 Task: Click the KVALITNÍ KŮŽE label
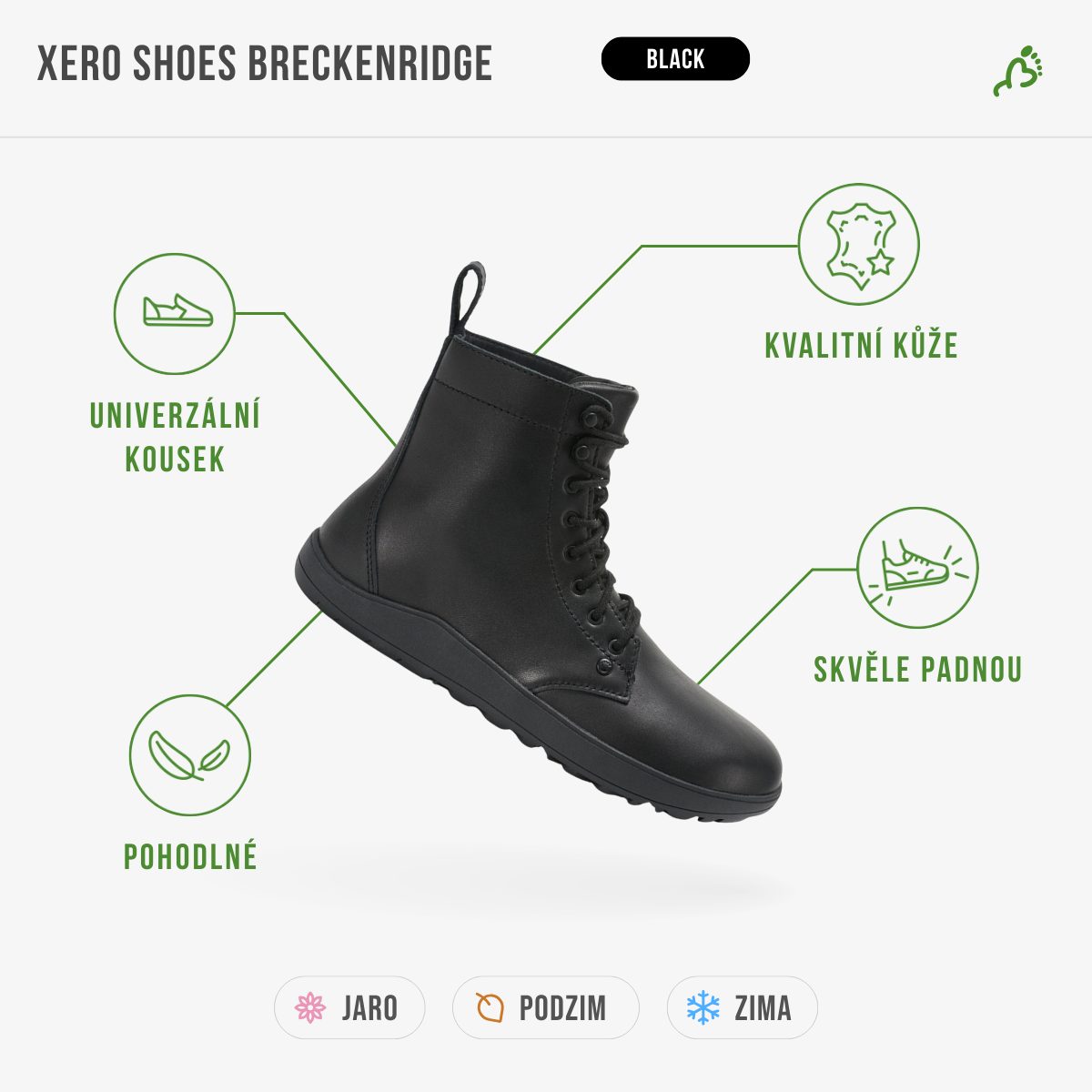(861, 346)
